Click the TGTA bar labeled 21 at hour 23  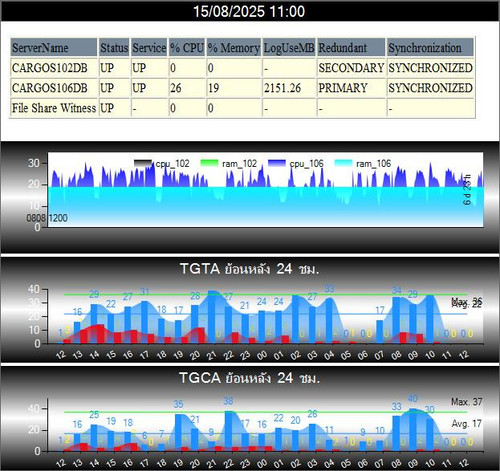(x=245, y=329)
